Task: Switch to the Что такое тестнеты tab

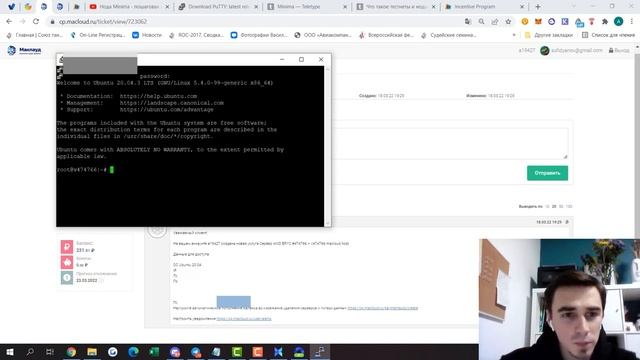Action: (396, 7)
